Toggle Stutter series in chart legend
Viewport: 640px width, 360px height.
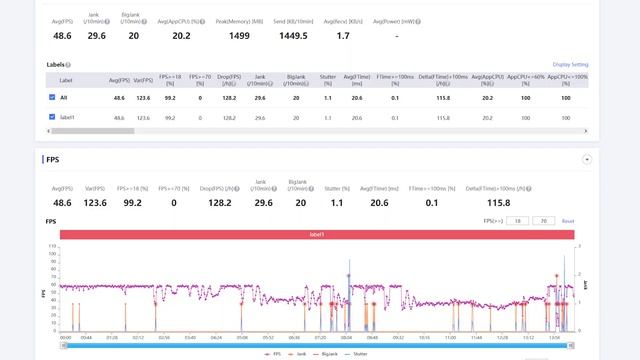point(356,354)
